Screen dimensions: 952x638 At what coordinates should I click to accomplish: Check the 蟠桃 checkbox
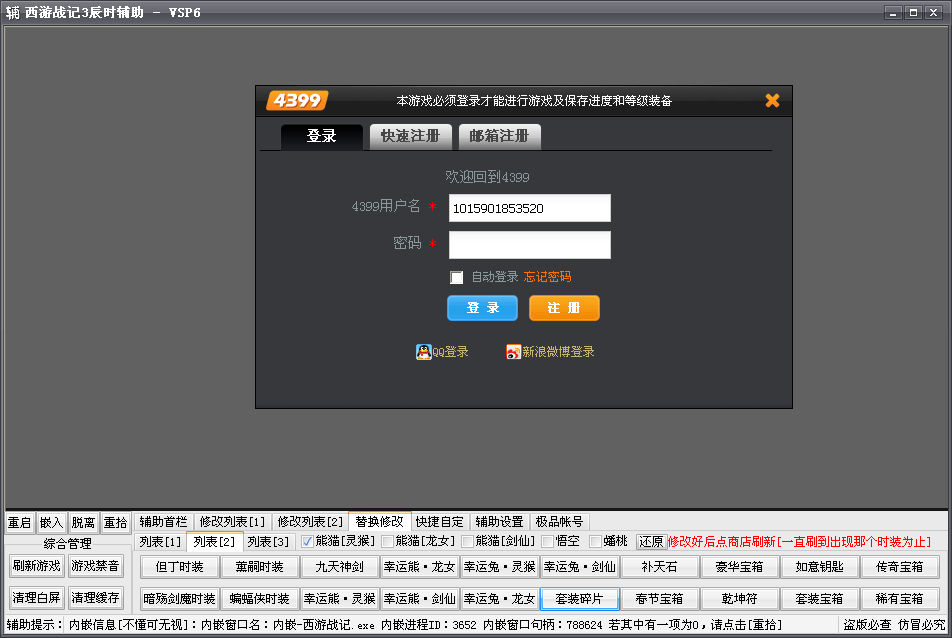coord(596,541)
